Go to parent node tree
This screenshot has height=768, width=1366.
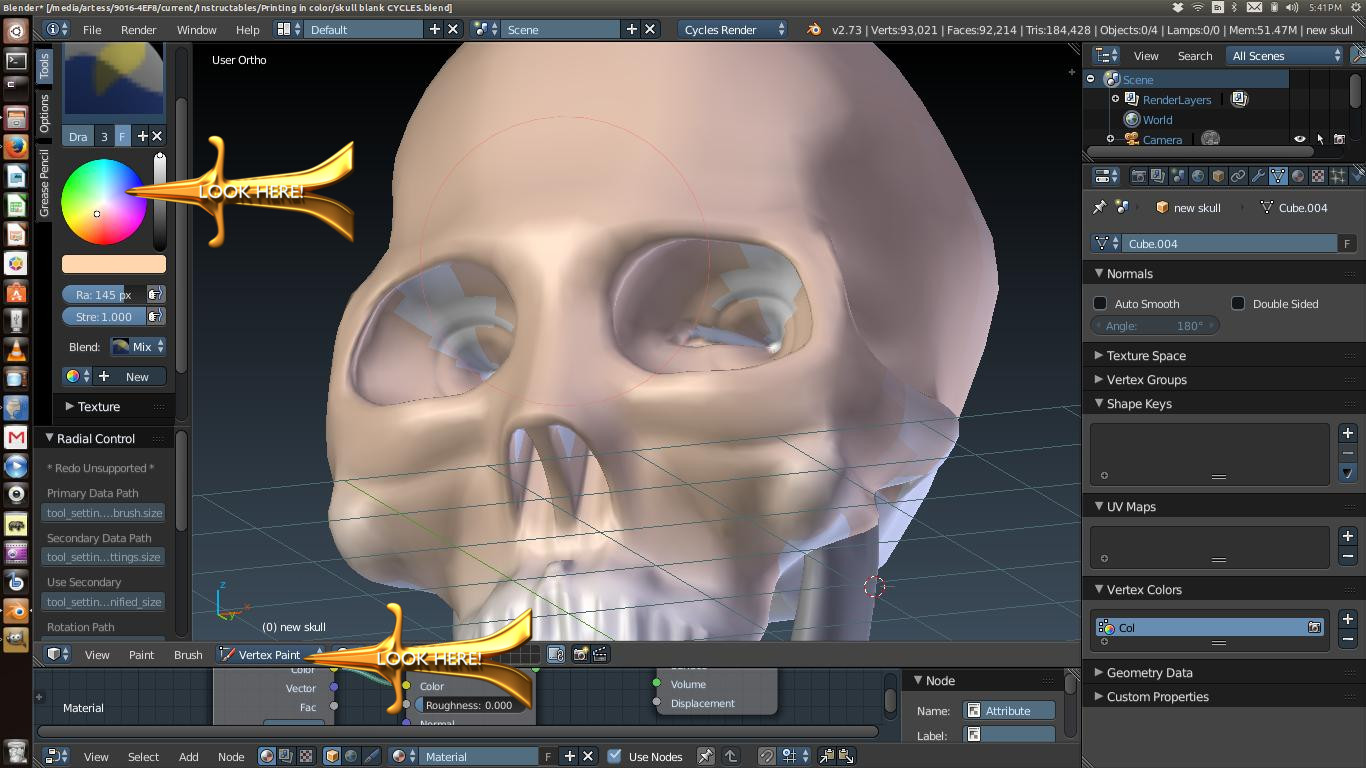tap(731, 756)
